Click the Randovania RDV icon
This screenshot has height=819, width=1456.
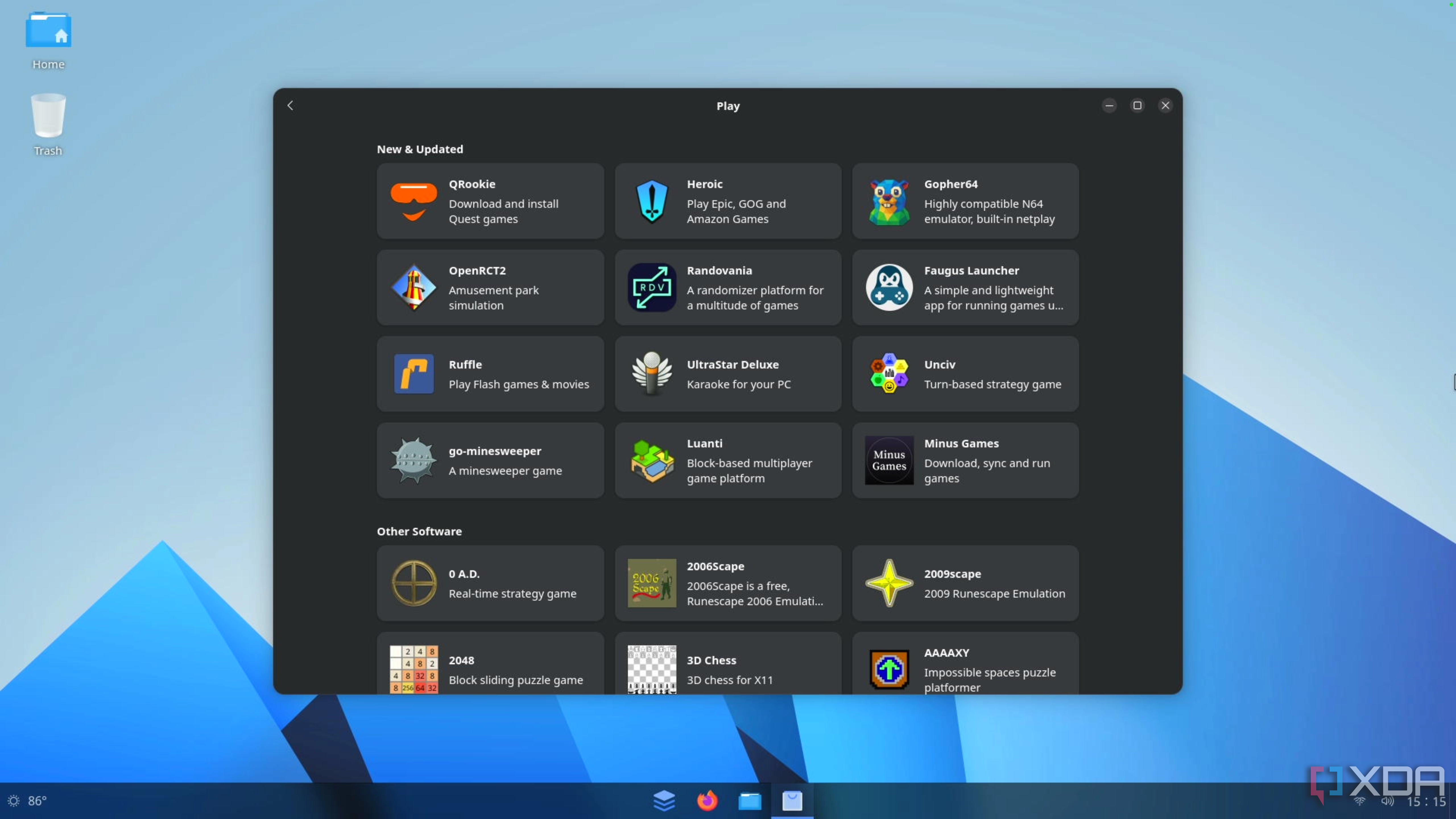pyautogui.click(x=652, y=288)
